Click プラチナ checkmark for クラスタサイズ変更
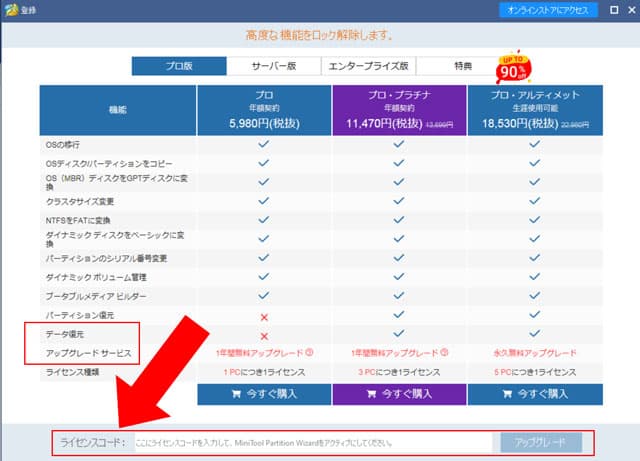Screen dimensions: 640x461 tap(399, 200)
